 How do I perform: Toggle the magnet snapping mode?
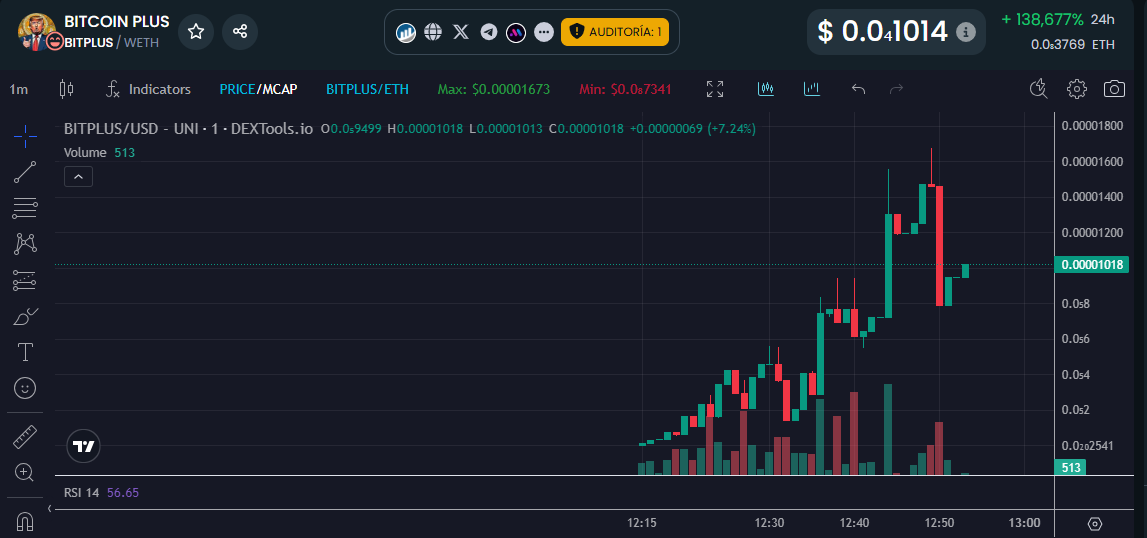click(25, 520)
